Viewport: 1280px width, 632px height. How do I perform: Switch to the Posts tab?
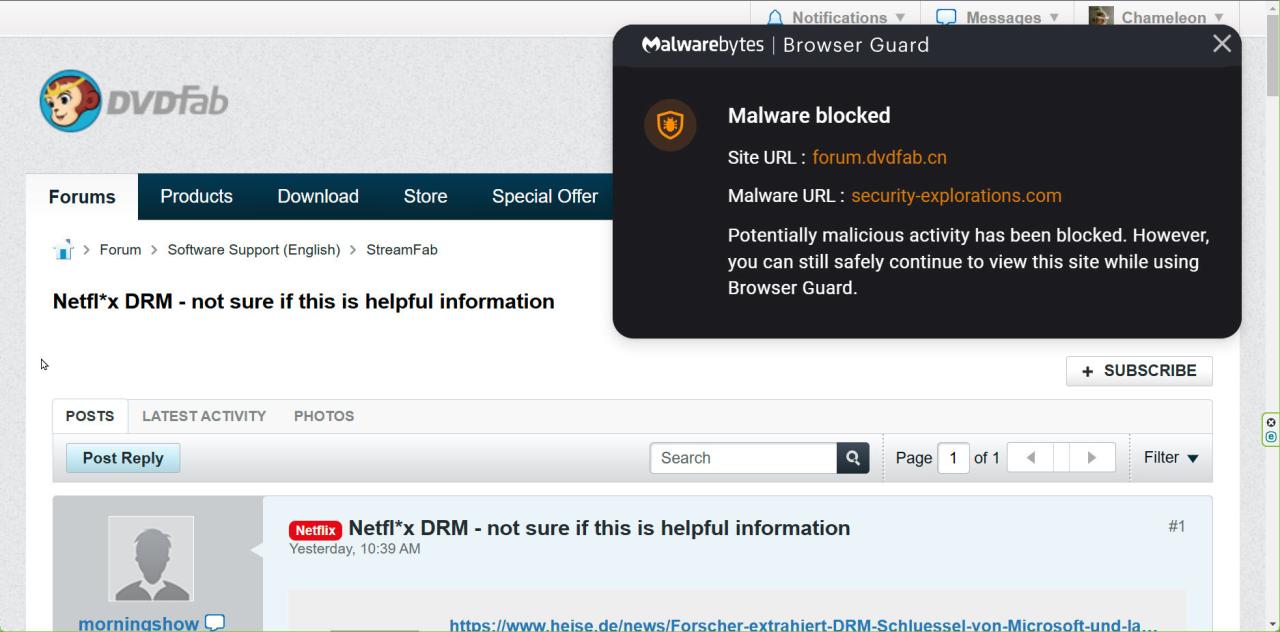[90, 416]
